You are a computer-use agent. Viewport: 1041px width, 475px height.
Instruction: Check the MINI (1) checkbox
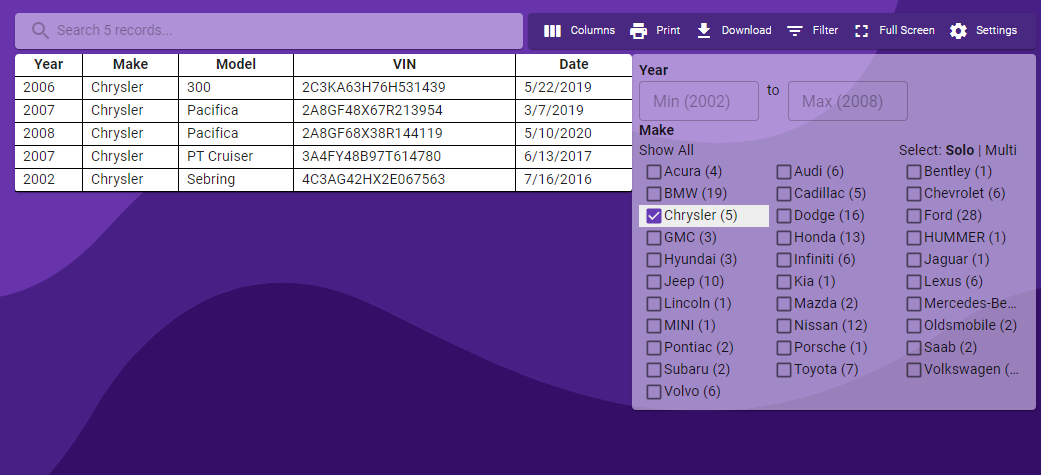pos(654,326)
